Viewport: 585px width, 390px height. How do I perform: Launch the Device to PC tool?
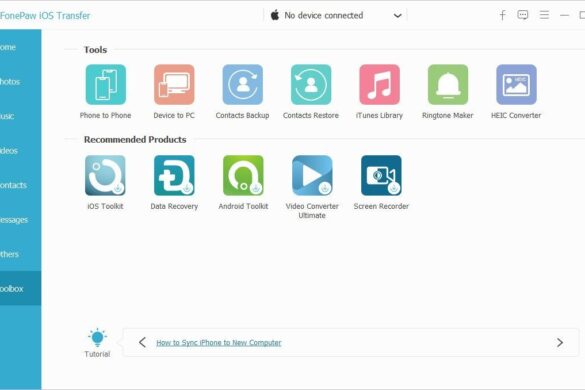click(x=174, y=85)
